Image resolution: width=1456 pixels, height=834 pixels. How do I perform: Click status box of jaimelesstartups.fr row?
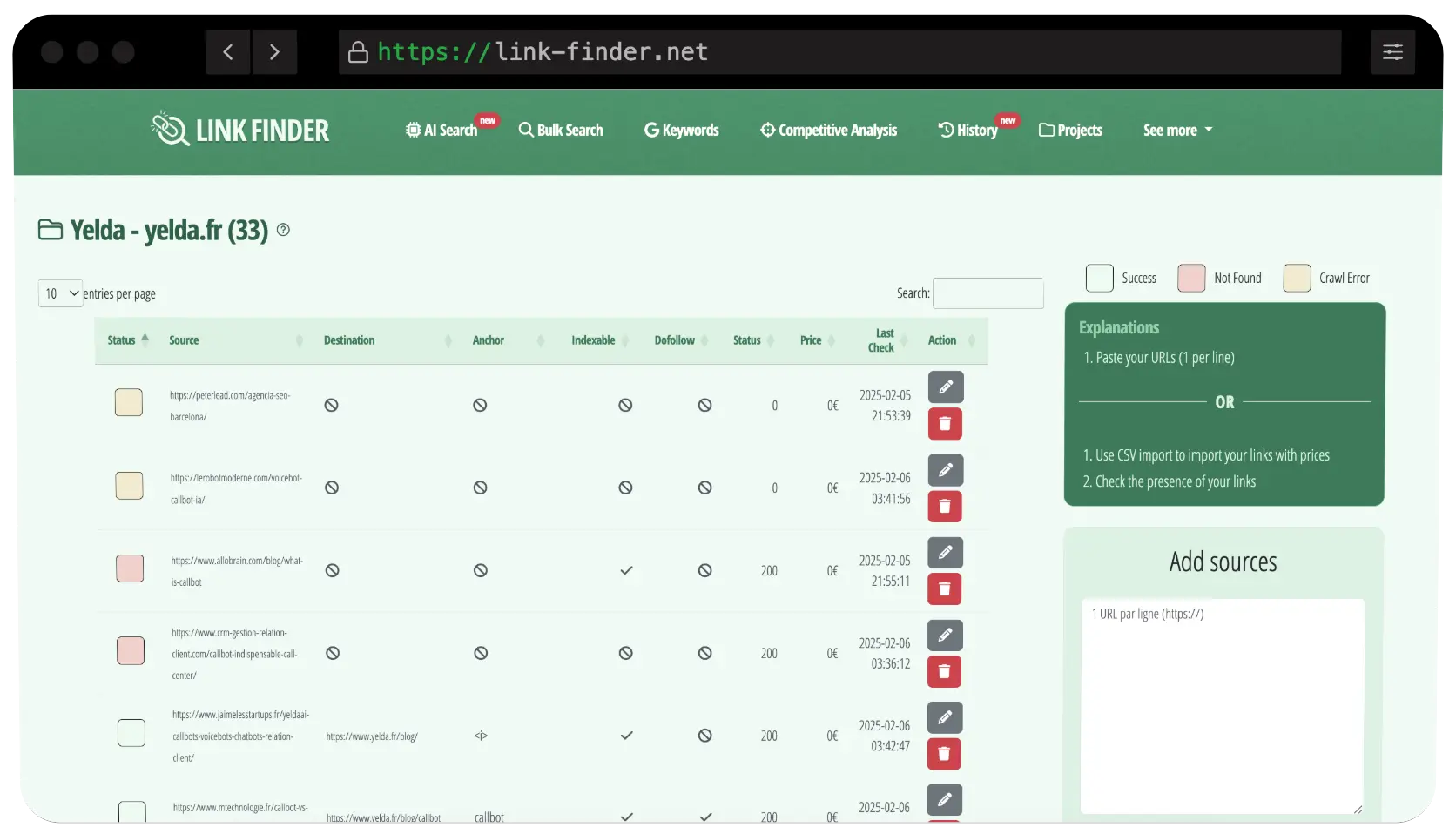[131, 732]
